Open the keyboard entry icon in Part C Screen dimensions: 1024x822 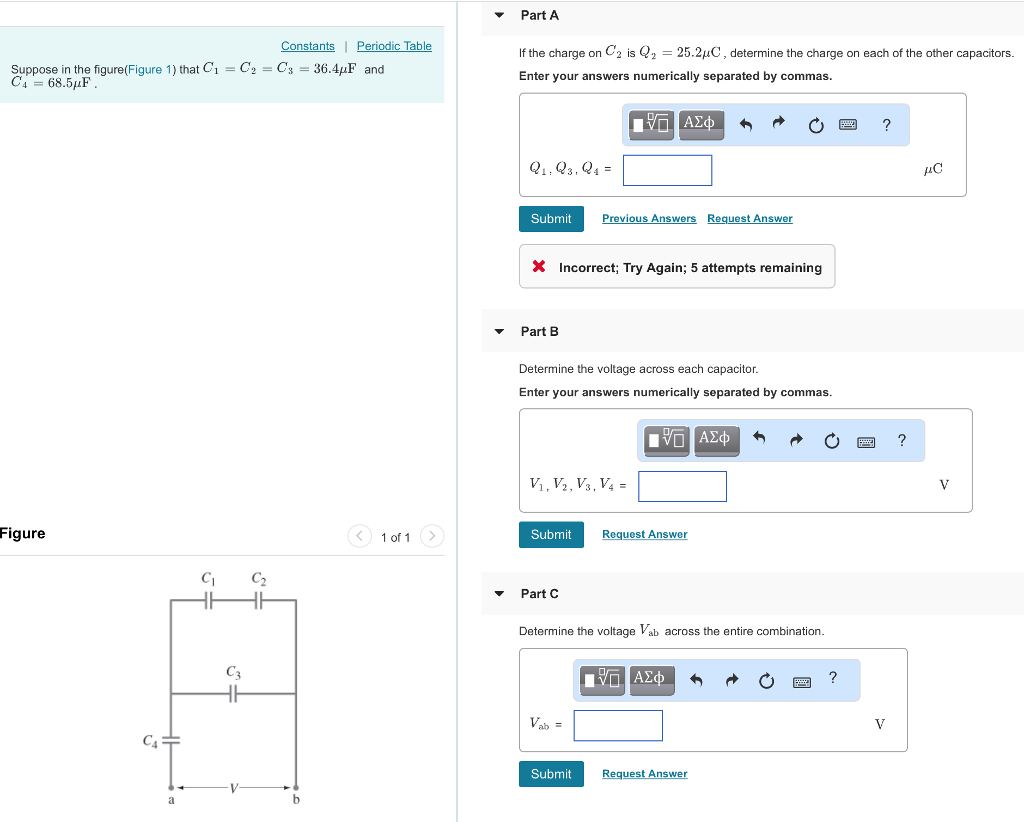pyautogui.click(x=801, y=679)
